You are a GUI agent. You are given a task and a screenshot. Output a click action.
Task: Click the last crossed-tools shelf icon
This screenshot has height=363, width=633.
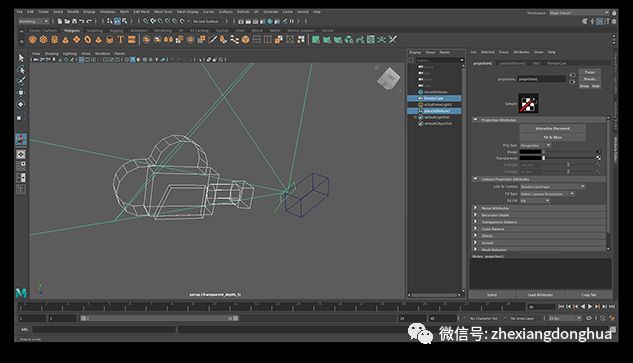[392, 40]
